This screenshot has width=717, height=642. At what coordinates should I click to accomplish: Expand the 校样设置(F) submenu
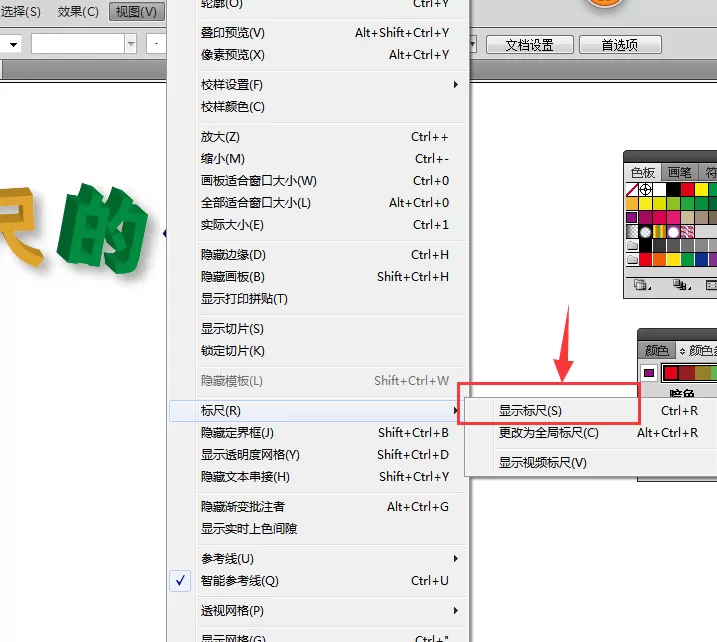tap(319, 85)
